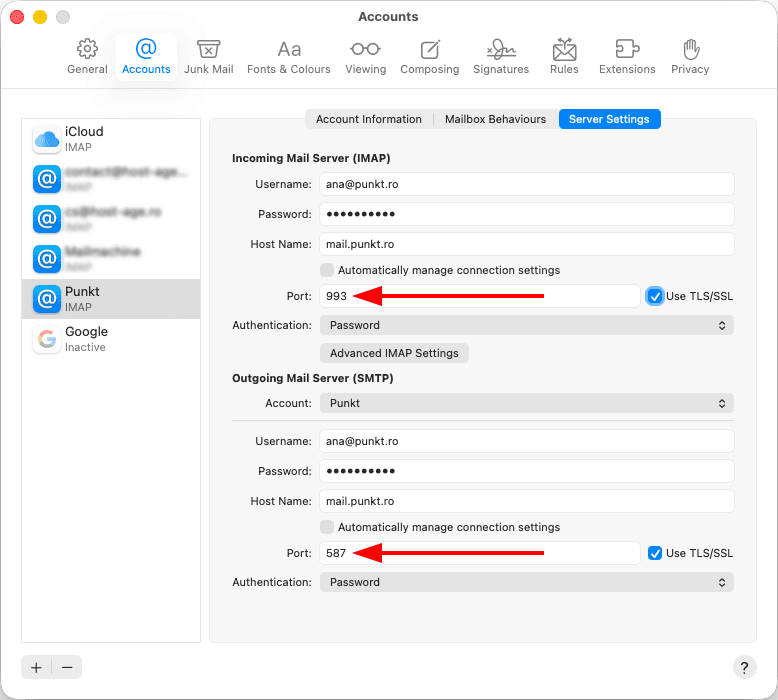Expand the outgoing SMTP Authentication dropdown
This screenshot has width=778, height=700.
[x=526, y=582]
